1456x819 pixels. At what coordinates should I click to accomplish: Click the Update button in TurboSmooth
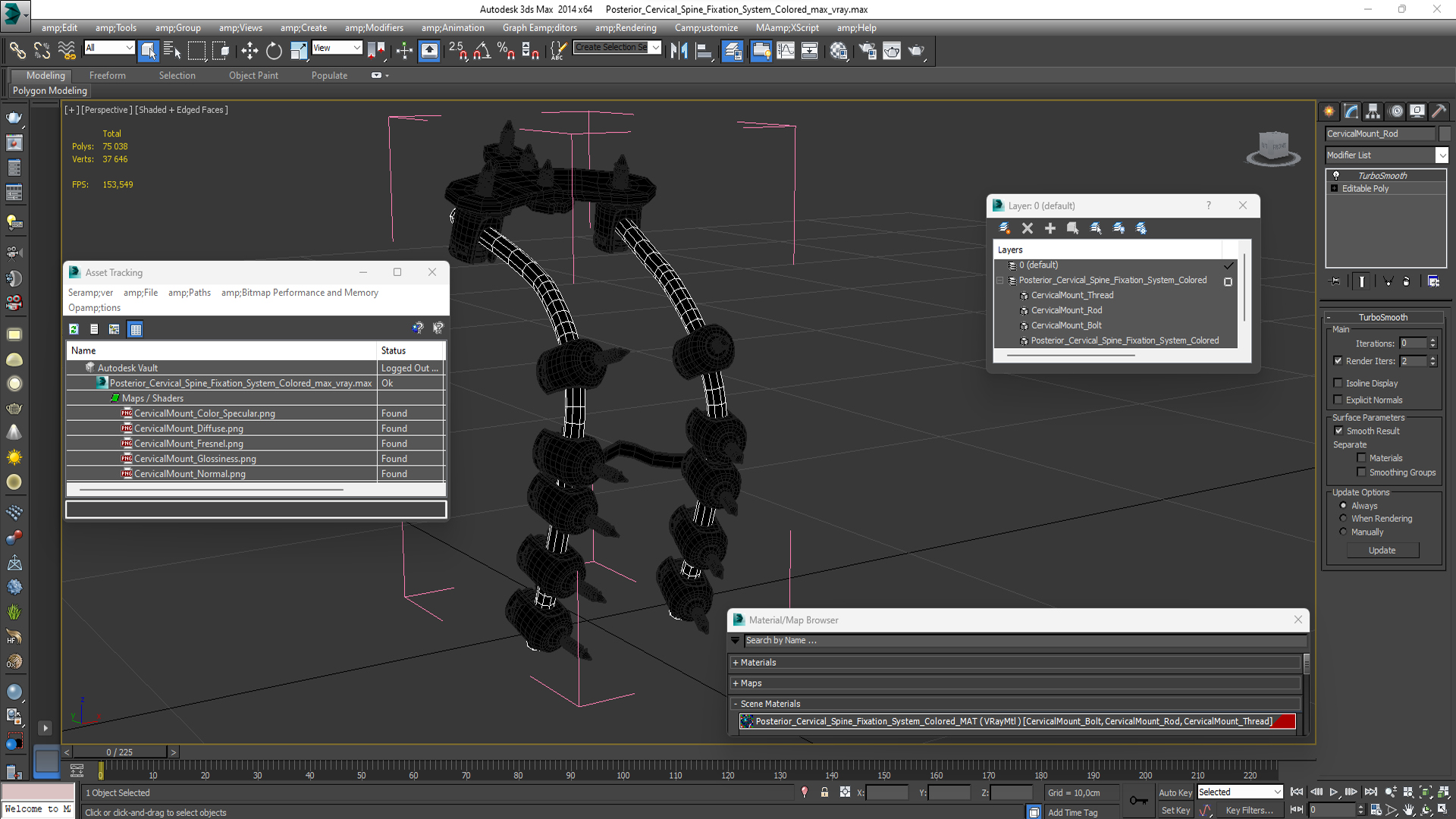point(1382,551)
